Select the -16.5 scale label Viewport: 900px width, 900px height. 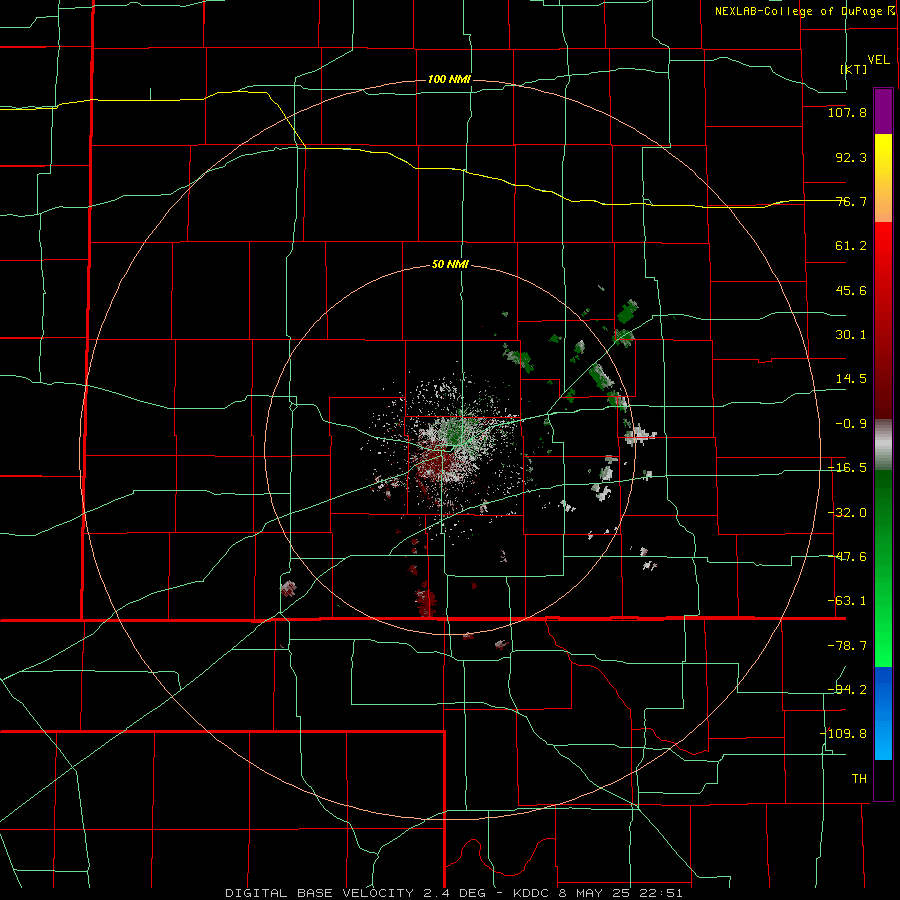click(847, 468)
